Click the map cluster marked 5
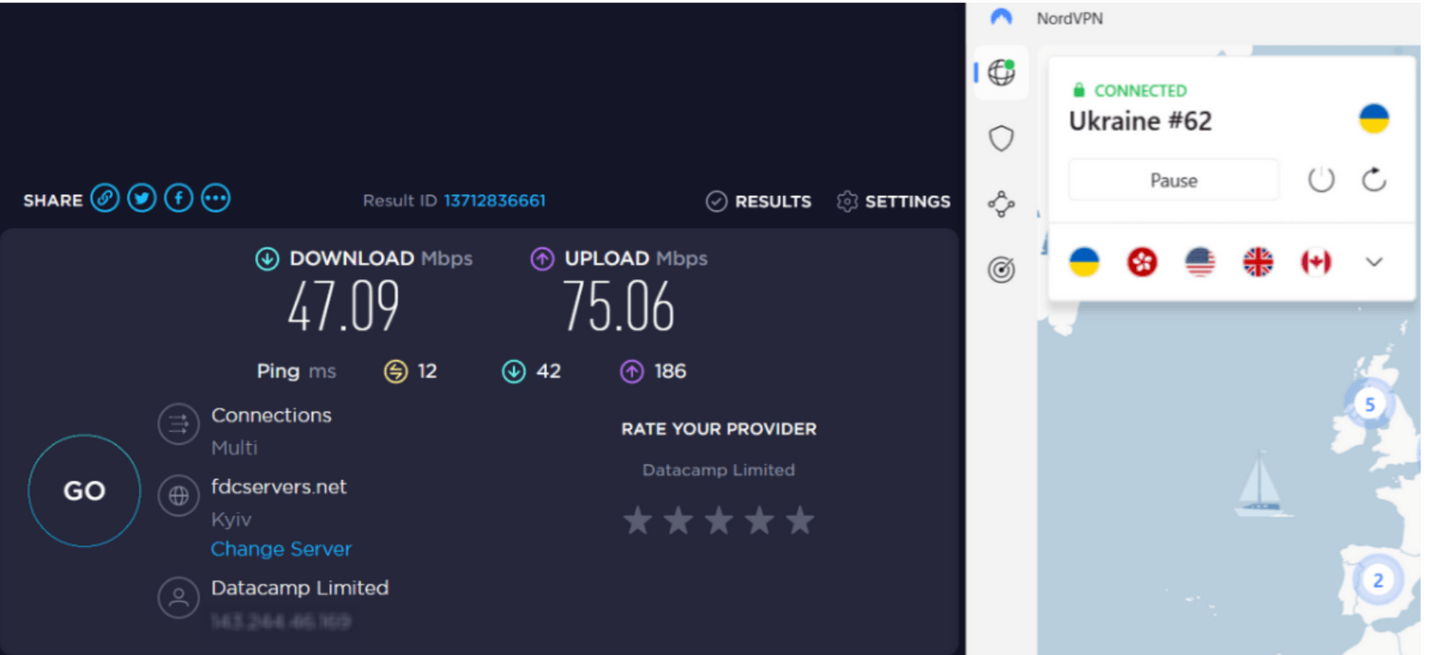This screenshot has height=655, width=1431. point(1370,404)
